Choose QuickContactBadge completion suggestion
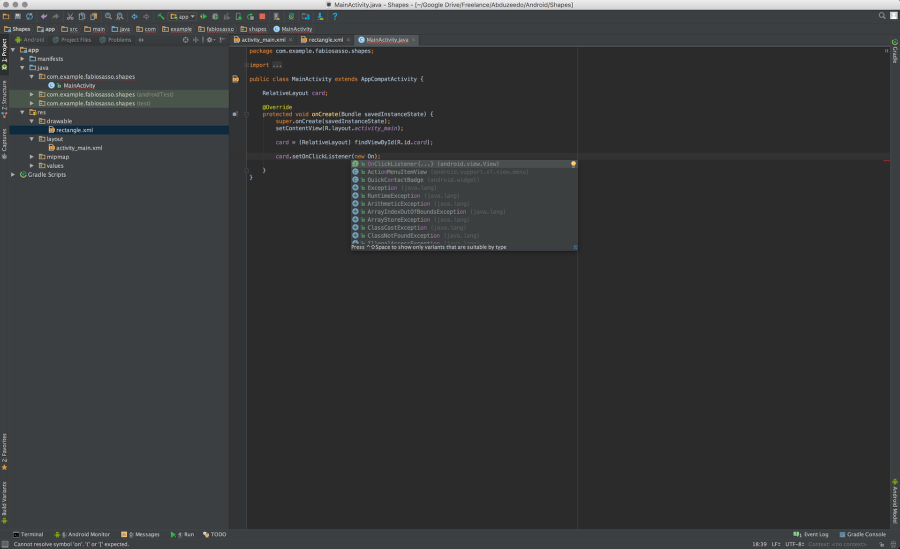The height and width of the screenshot is (549, 900). 464,180
